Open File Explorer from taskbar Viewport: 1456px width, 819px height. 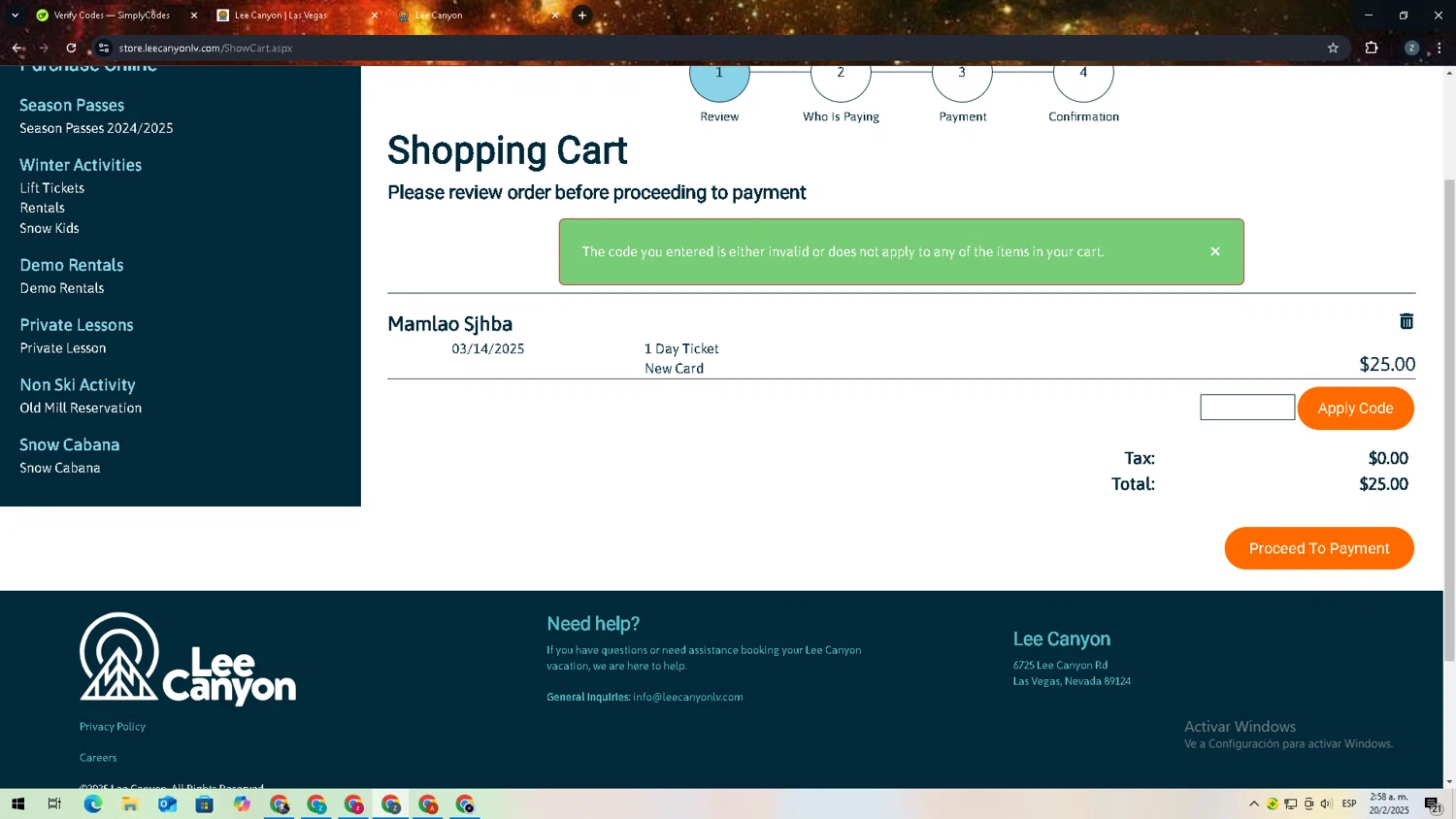pos(129,803)
